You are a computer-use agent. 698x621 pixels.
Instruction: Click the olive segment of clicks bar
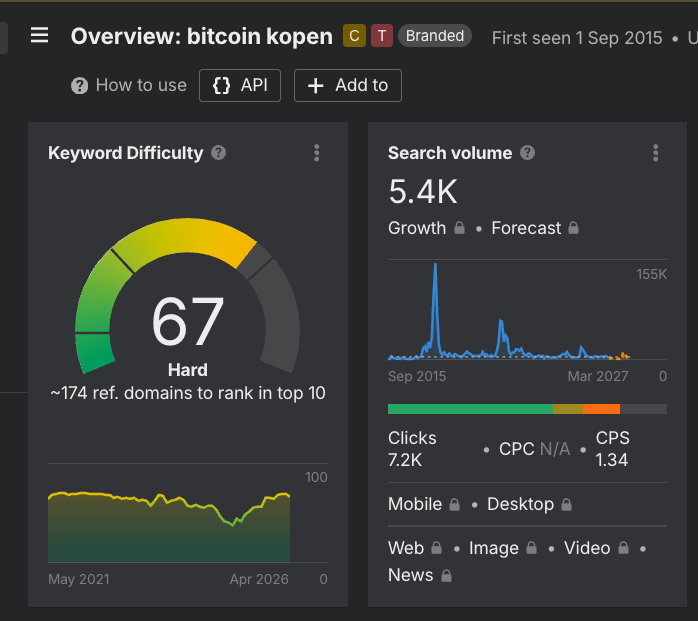(x=568, y=409)
